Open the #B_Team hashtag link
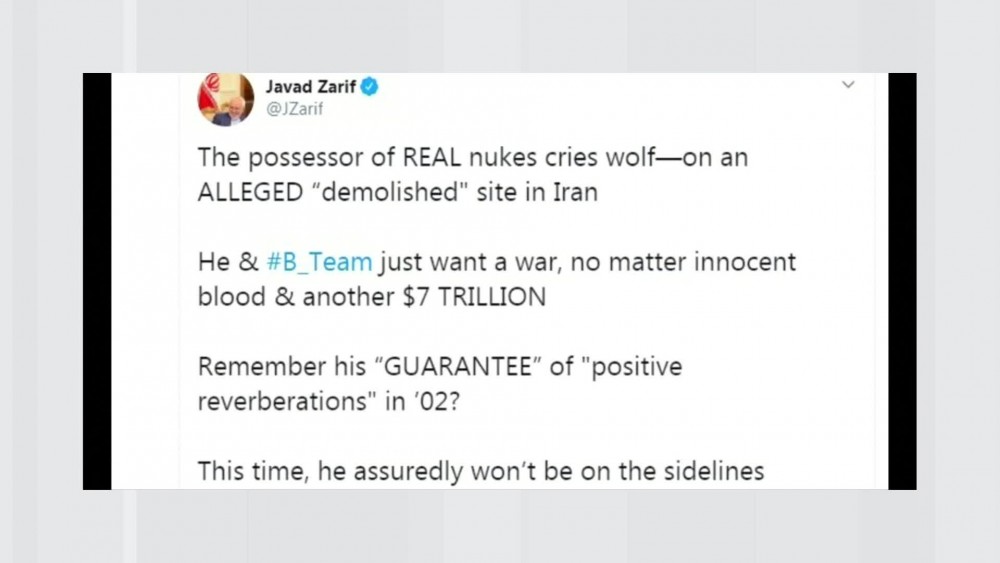 click(320, 262)
